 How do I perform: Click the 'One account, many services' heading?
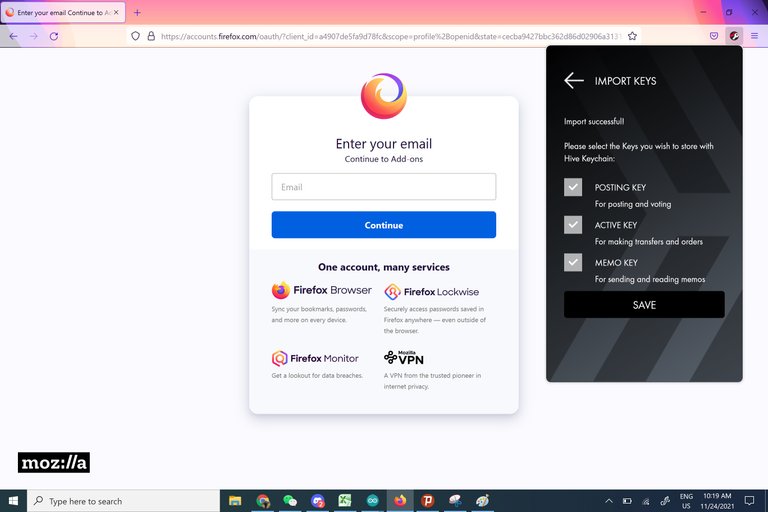(384, 267)
